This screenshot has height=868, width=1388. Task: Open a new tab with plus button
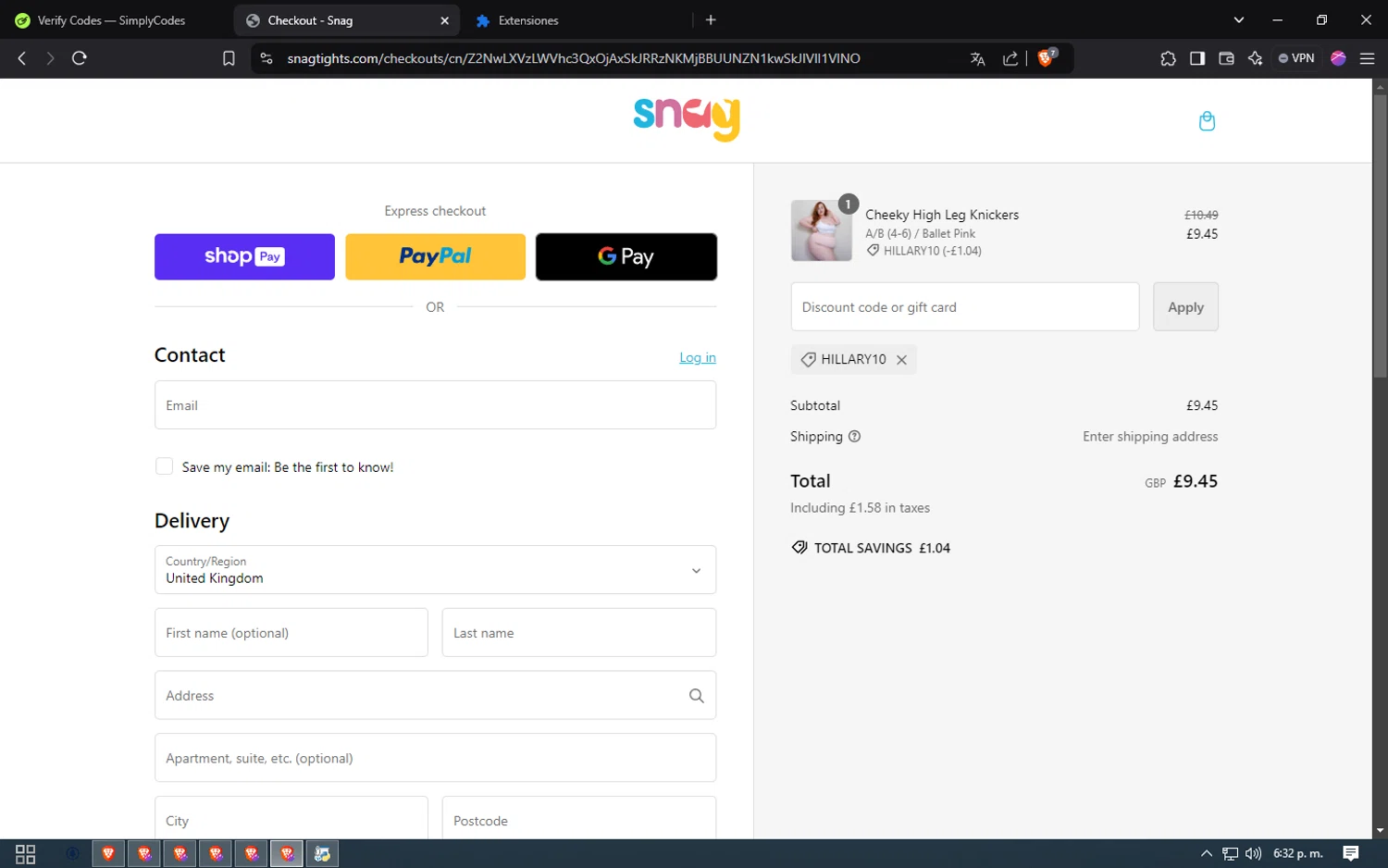711,20
